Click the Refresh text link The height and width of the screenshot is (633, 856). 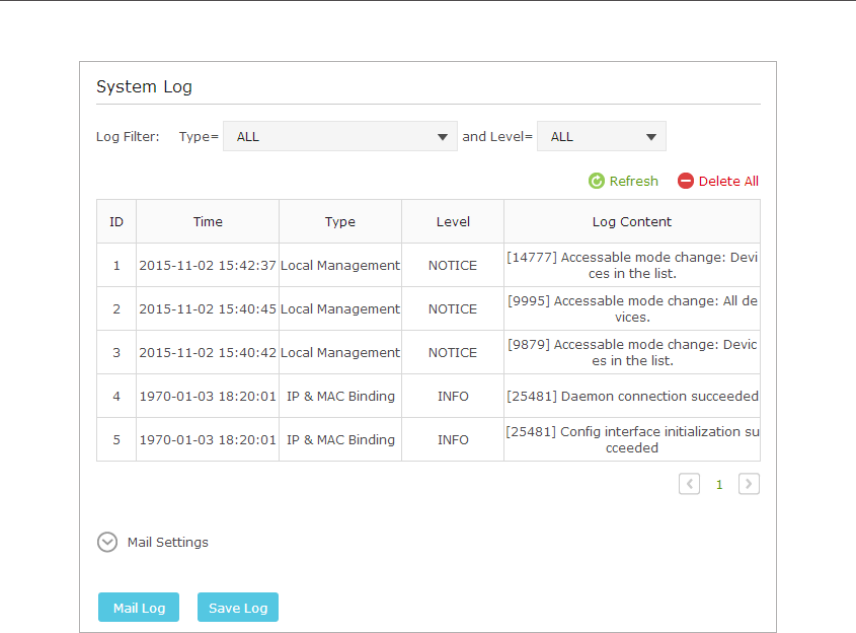click(633, 181)
